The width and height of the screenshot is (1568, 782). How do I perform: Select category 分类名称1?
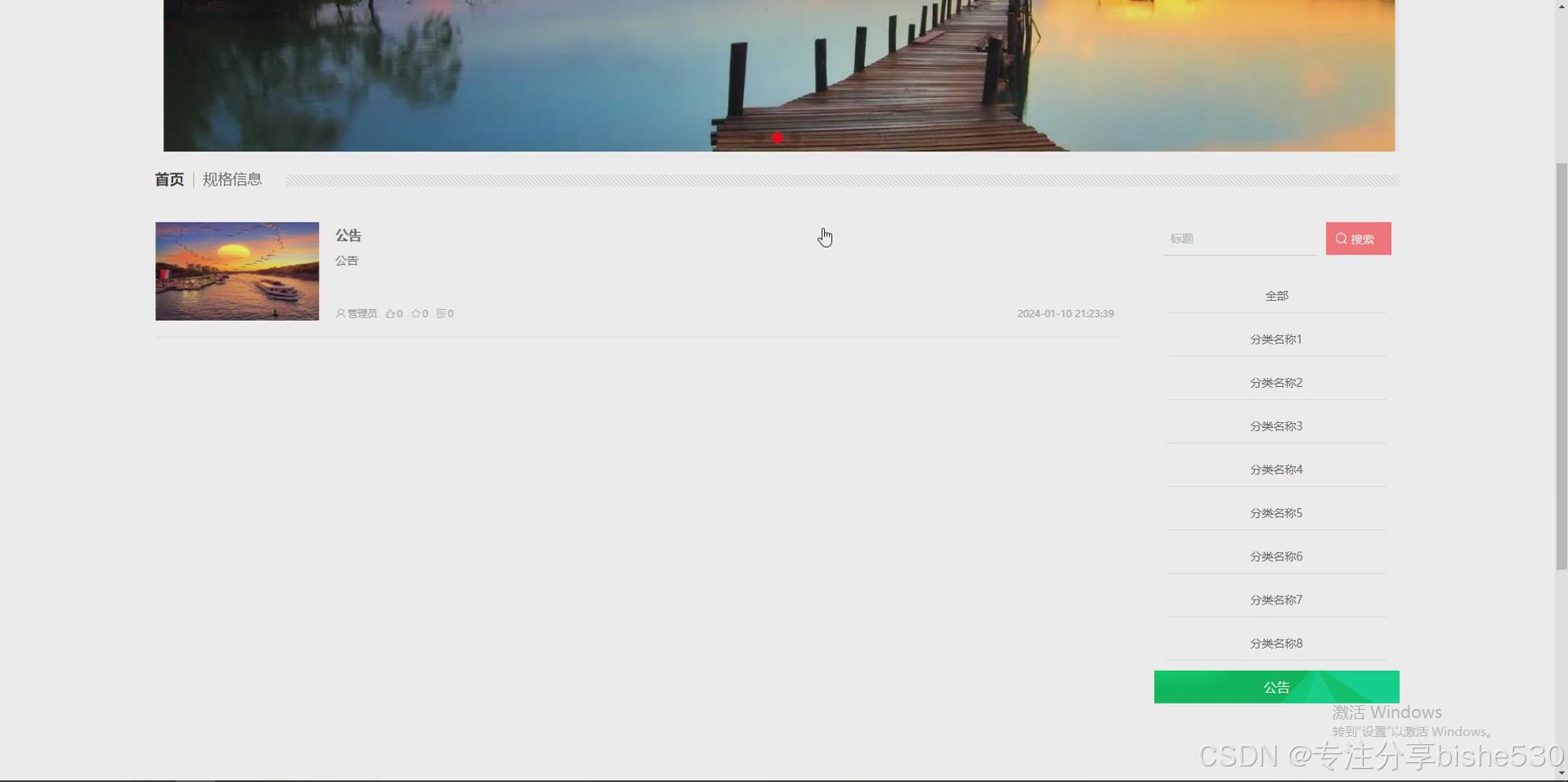1276,339
